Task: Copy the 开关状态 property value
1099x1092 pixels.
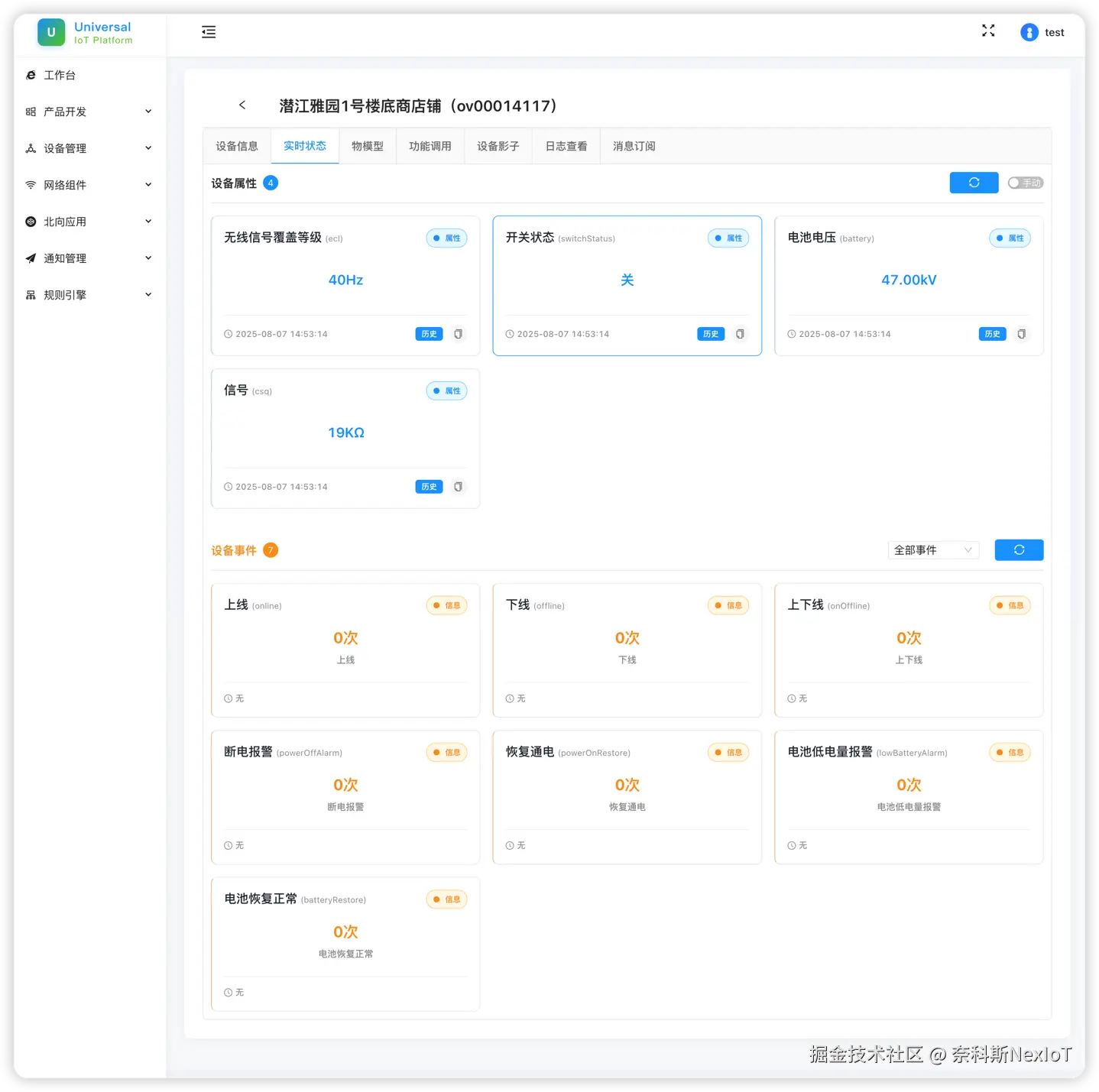Action: coord(739,334)
